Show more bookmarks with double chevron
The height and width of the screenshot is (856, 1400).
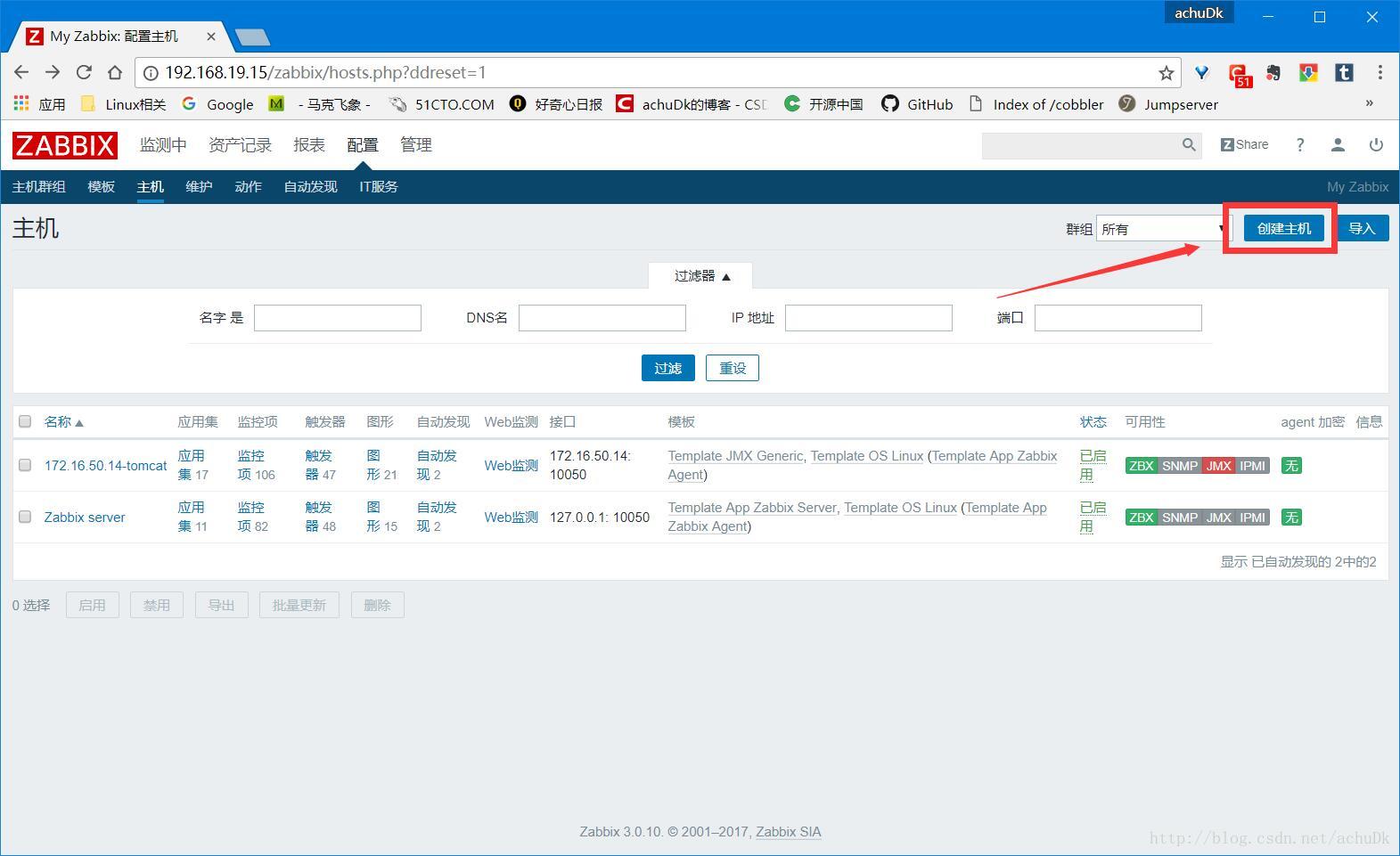(1370, 103)
